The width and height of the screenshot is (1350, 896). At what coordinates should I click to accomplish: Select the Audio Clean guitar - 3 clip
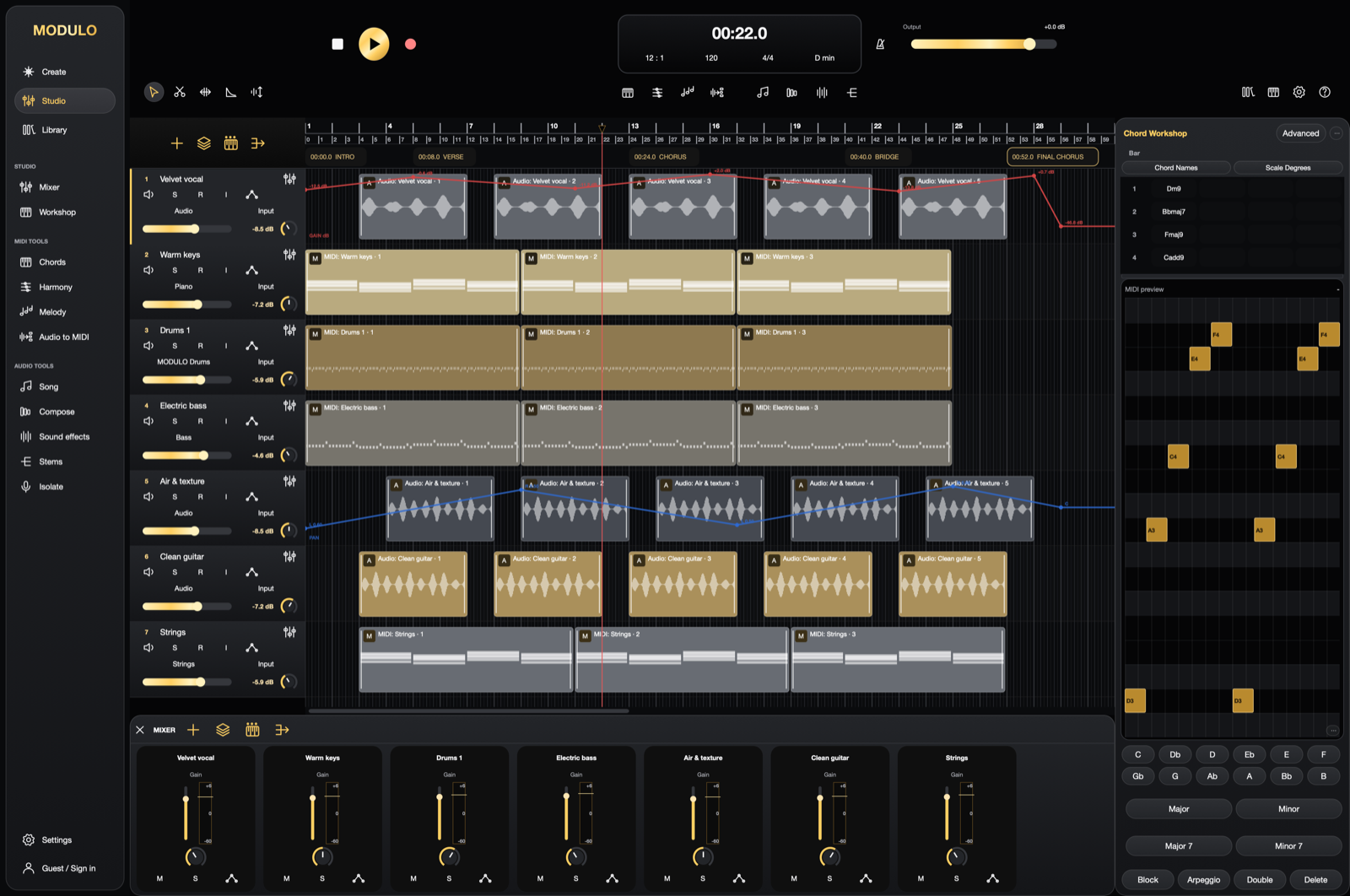point(683,584)
